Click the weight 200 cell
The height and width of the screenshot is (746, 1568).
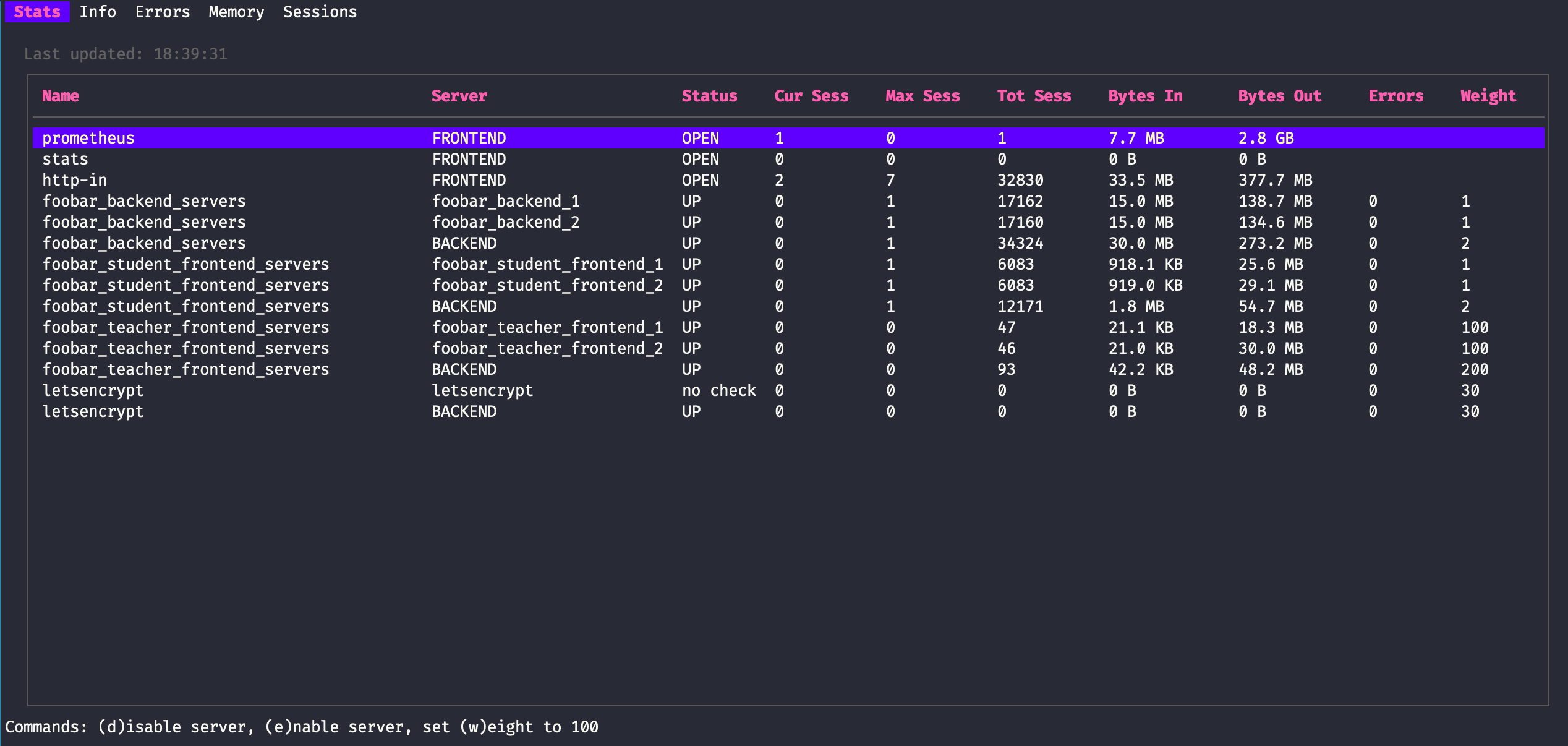tap(1475, 369)
